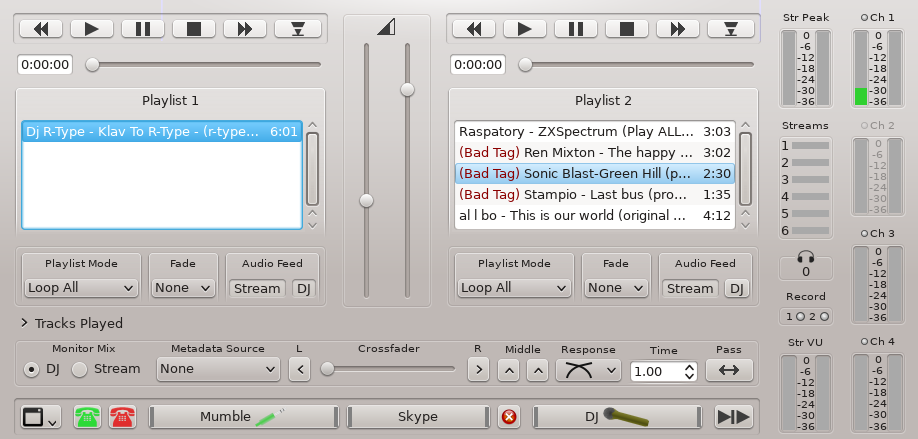Screen dimensions: 918x439
Task: Toggle Stream audio feed on Player 1
Action: point(257,289)
